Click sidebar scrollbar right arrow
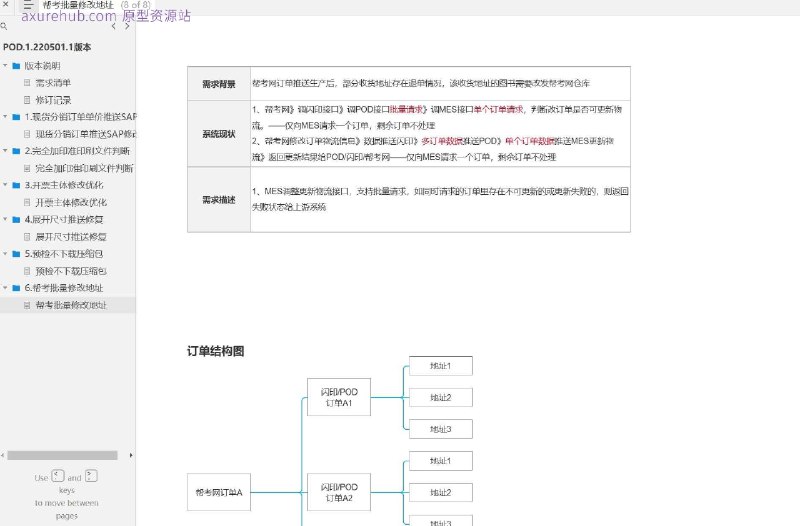Viewport: 800px width, 526px height. coord(131,455)
